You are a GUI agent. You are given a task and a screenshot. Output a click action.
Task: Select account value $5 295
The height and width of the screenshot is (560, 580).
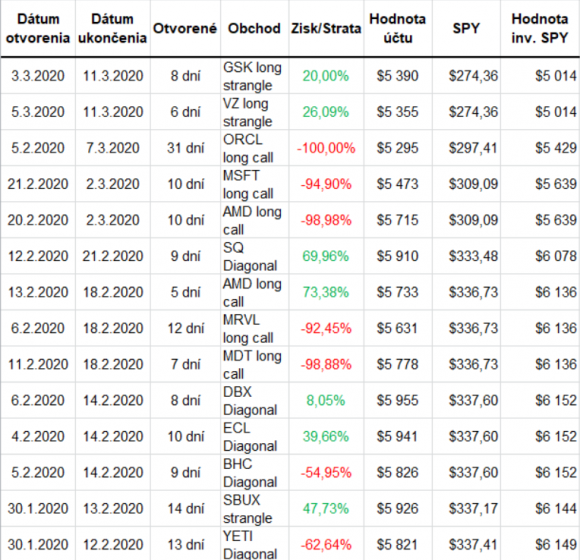pos(397,148)
